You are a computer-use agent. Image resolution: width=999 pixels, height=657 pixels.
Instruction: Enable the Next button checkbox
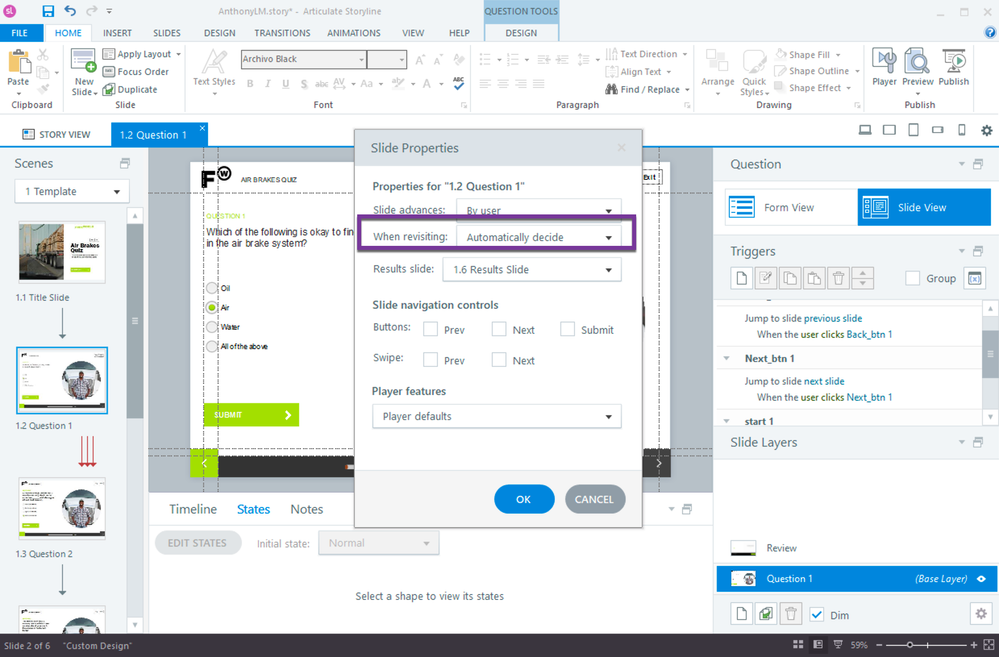click(x=499, y=329)
